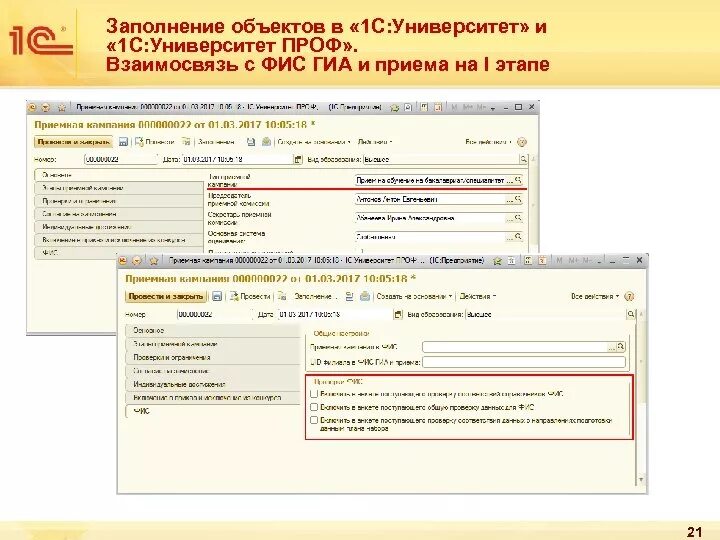Viewport: 720px width, 540px height.
Task: Open lookup icon of the secretary field in back window
Action: pos(518,218)
